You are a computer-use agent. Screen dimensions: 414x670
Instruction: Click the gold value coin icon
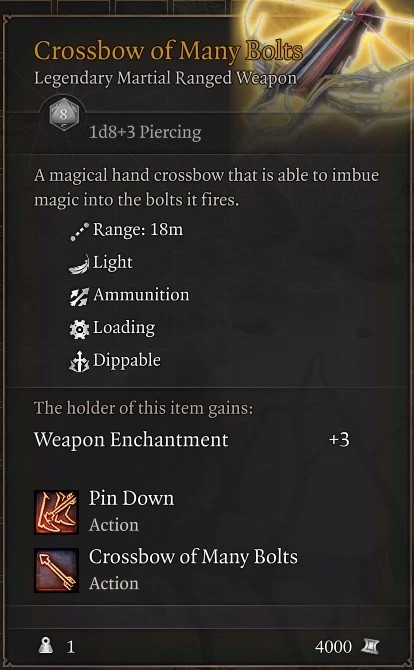tap(370, 646)
